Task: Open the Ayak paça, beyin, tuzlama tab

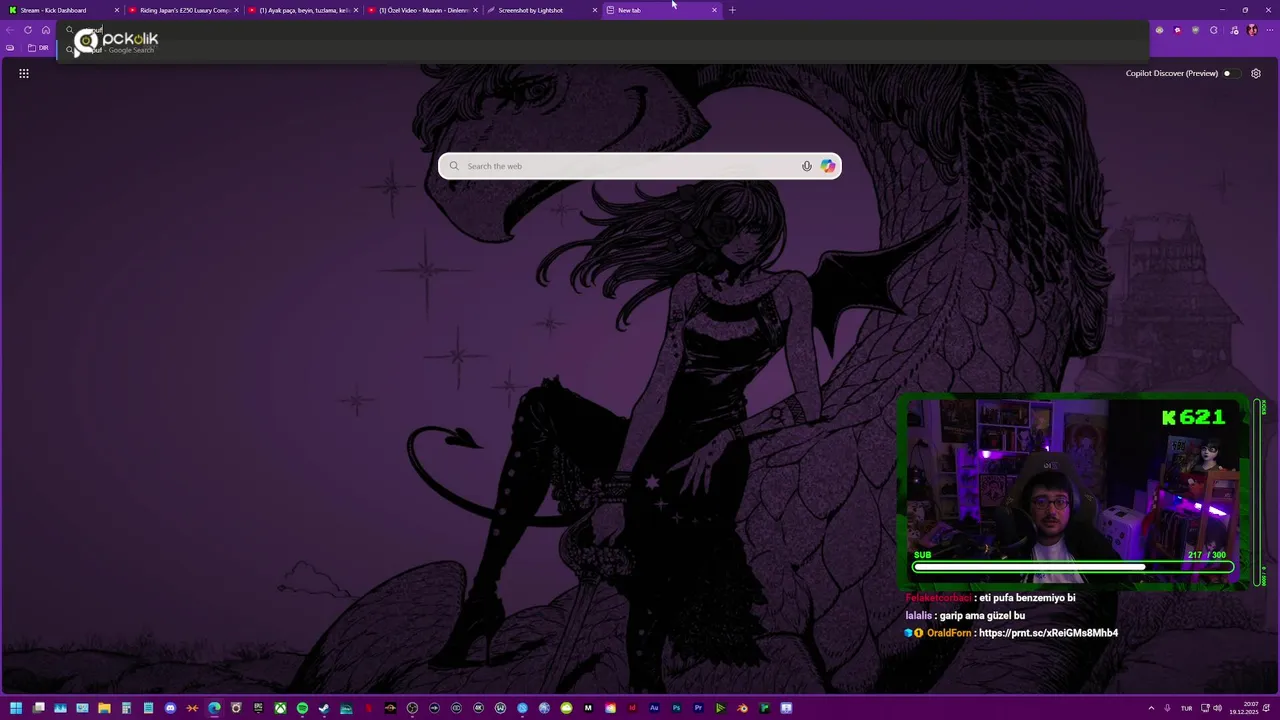Action: pyautogui.click(x=303, y=10)
